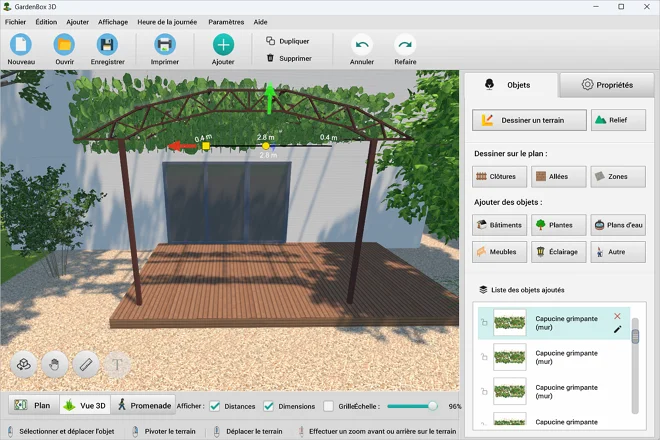Redo the action with Refaire
The width and height of the screenshot is (660, 440).
405,45
